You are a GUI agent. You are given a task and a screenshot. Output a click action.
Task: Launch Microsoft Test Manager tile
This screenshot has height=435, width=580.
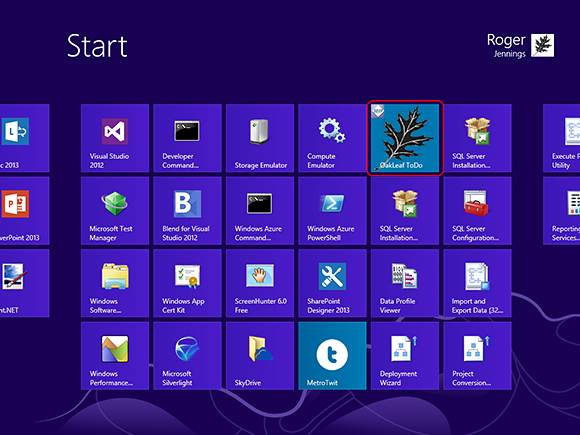[115, 210]
